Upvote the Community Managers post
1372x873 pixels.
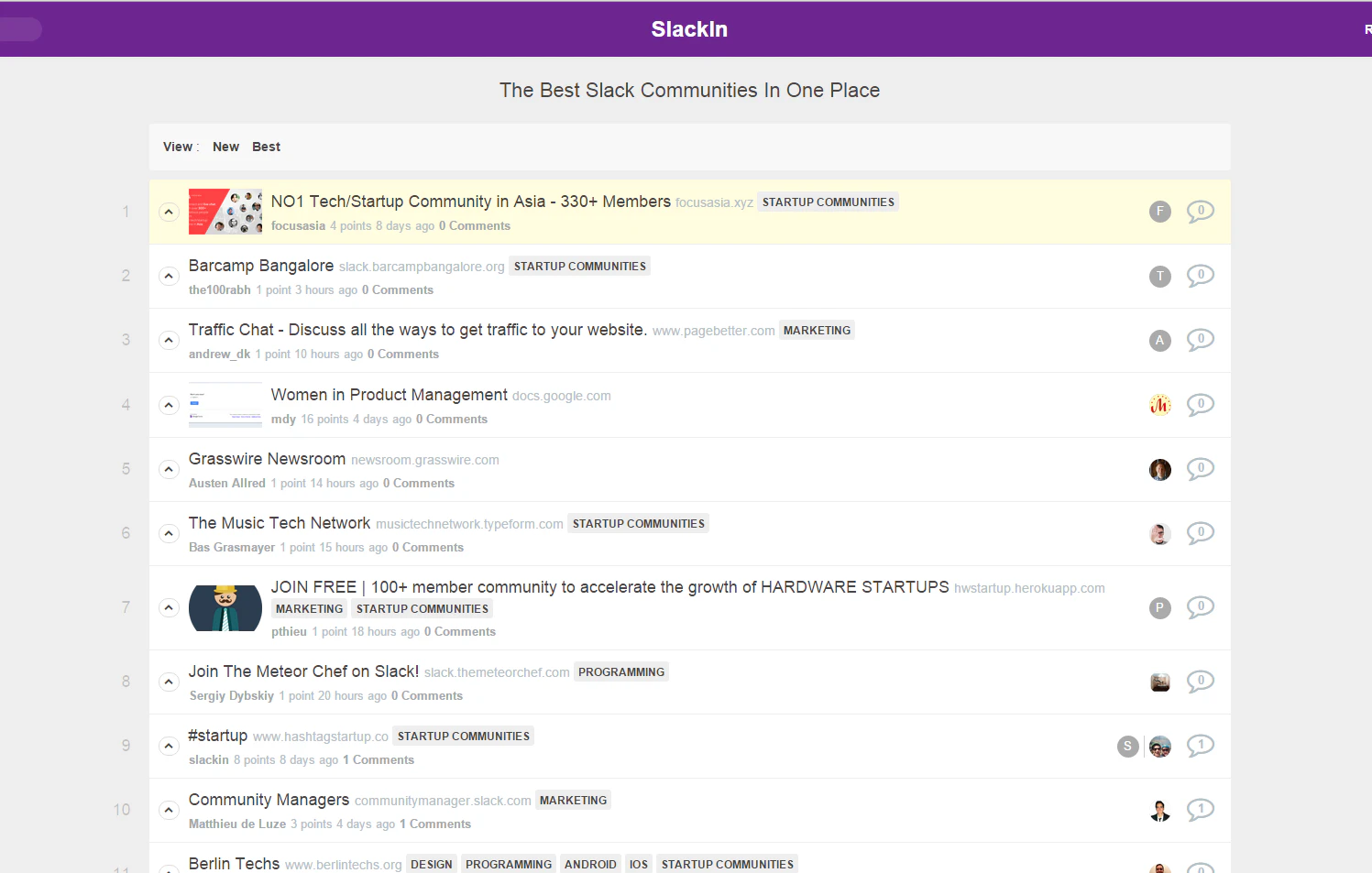click(169, 810)
